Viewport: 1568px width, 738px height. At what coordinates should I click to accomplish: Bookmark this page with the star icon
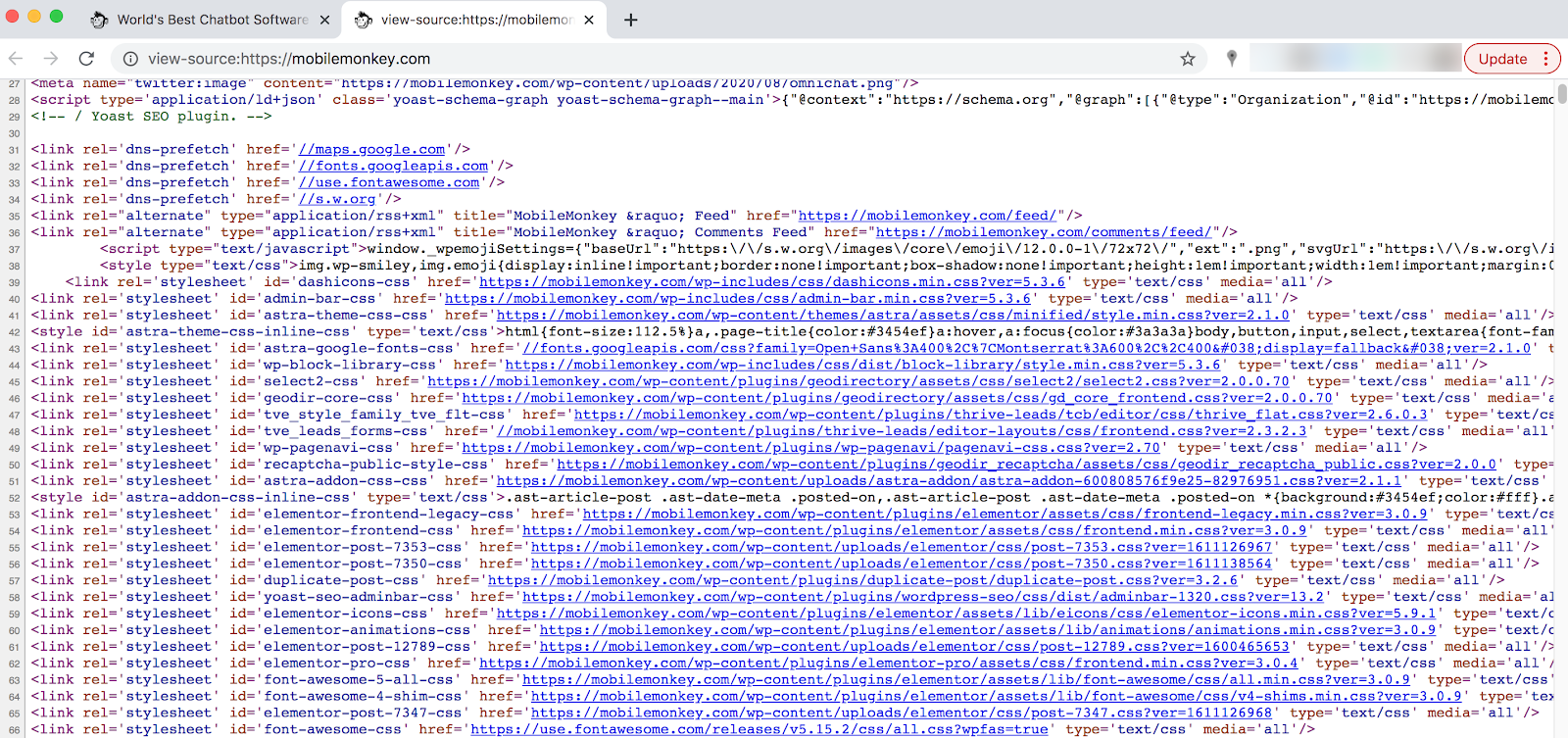click(1188, 59)
